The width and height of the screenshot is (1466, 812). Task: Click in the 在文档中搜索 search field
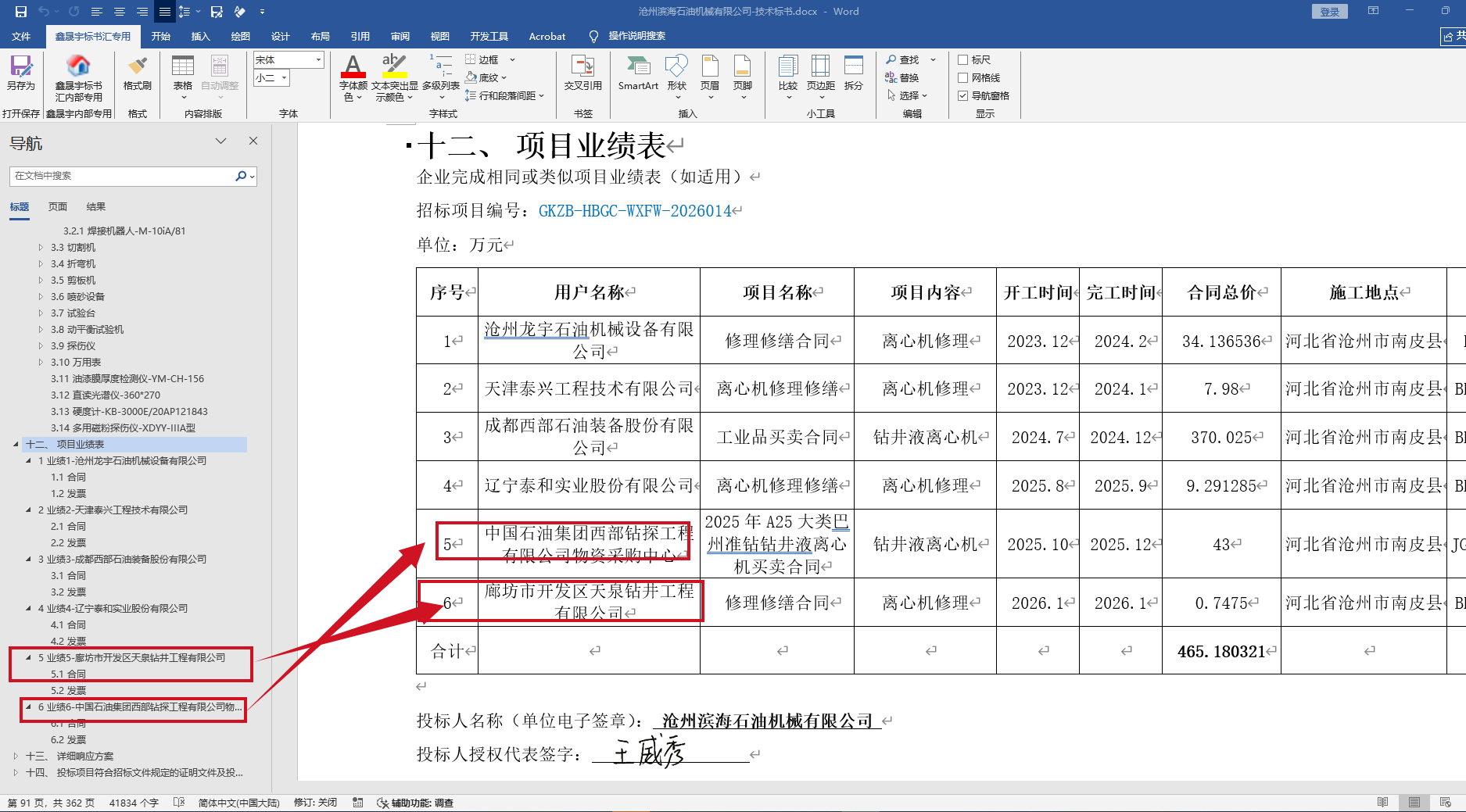point(122,176)
